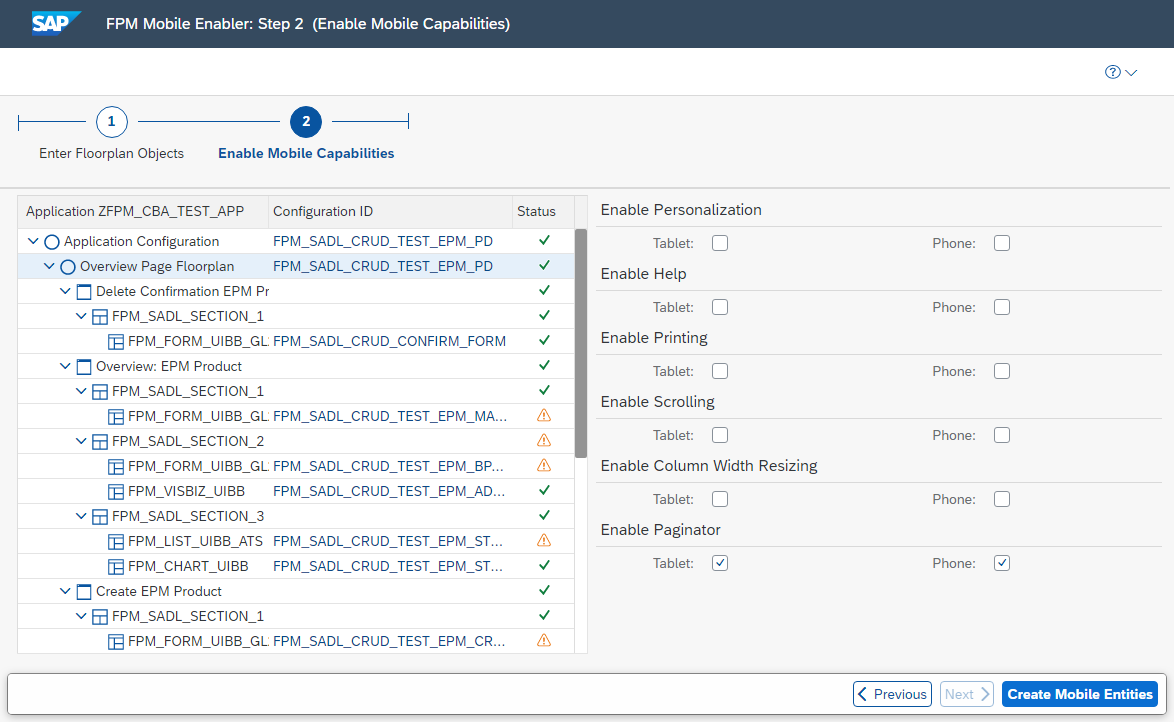Click the UIBB icon beside FPM_CHART_UIBB

click(x=115, y=565)
